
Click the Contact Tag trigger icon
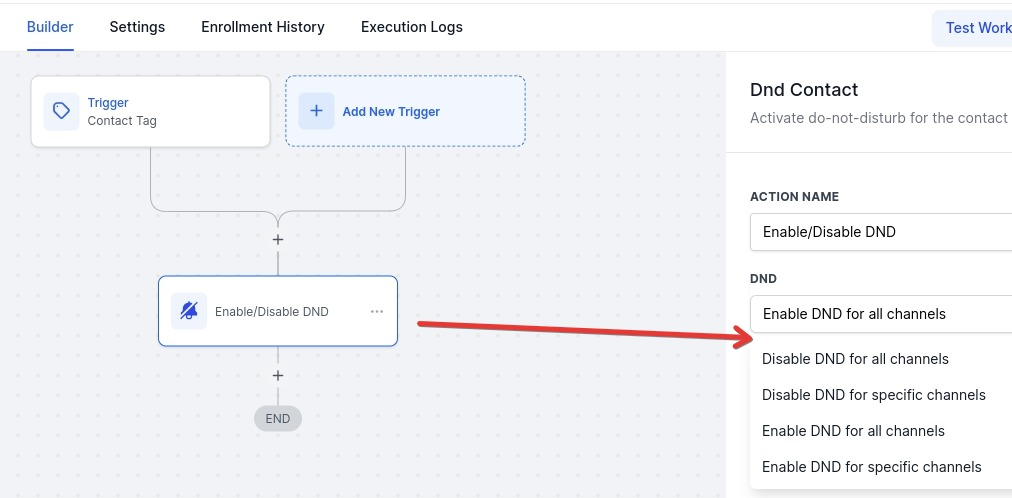point(61,111)
